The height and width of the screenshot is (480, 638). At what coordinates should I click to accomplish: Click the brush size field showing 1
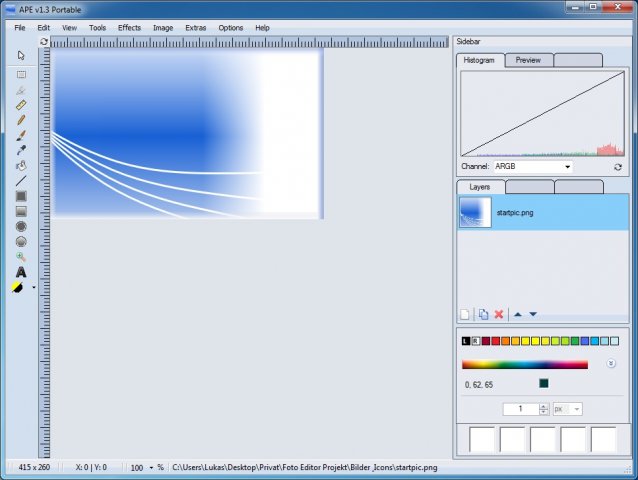coord(521,409)
